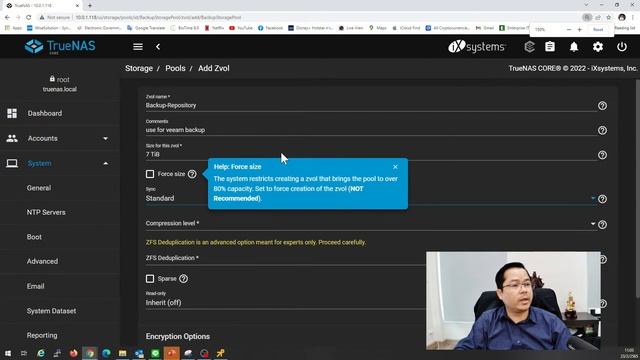Click the power icon
This screenshot has width=640, height=360.
pos(622,47)
